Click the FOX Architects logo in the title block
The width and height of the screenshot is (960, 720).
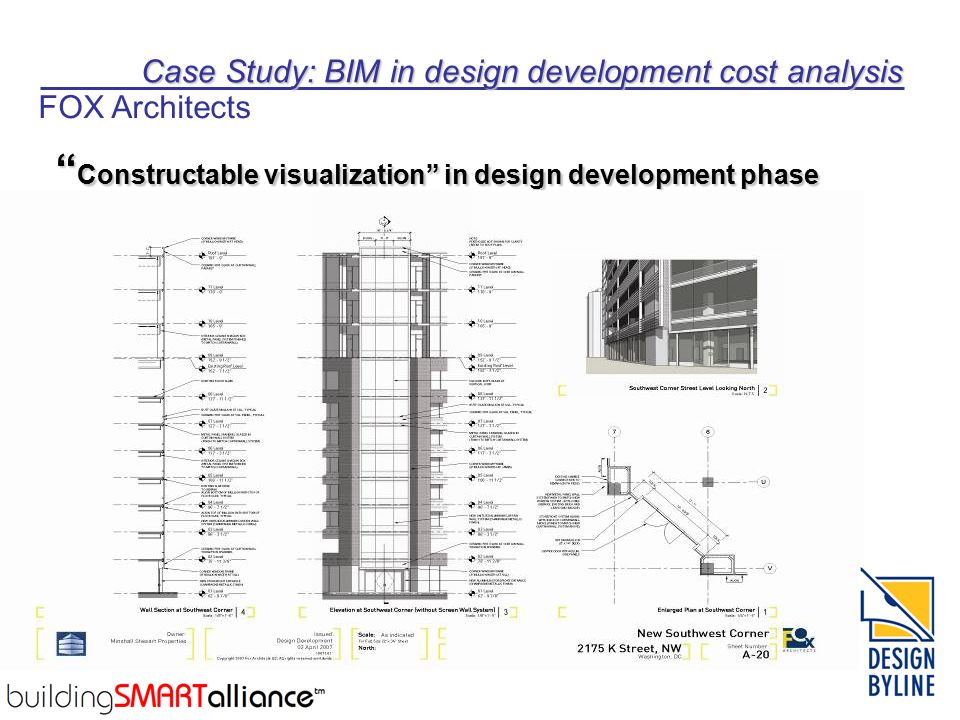[798, 639]
